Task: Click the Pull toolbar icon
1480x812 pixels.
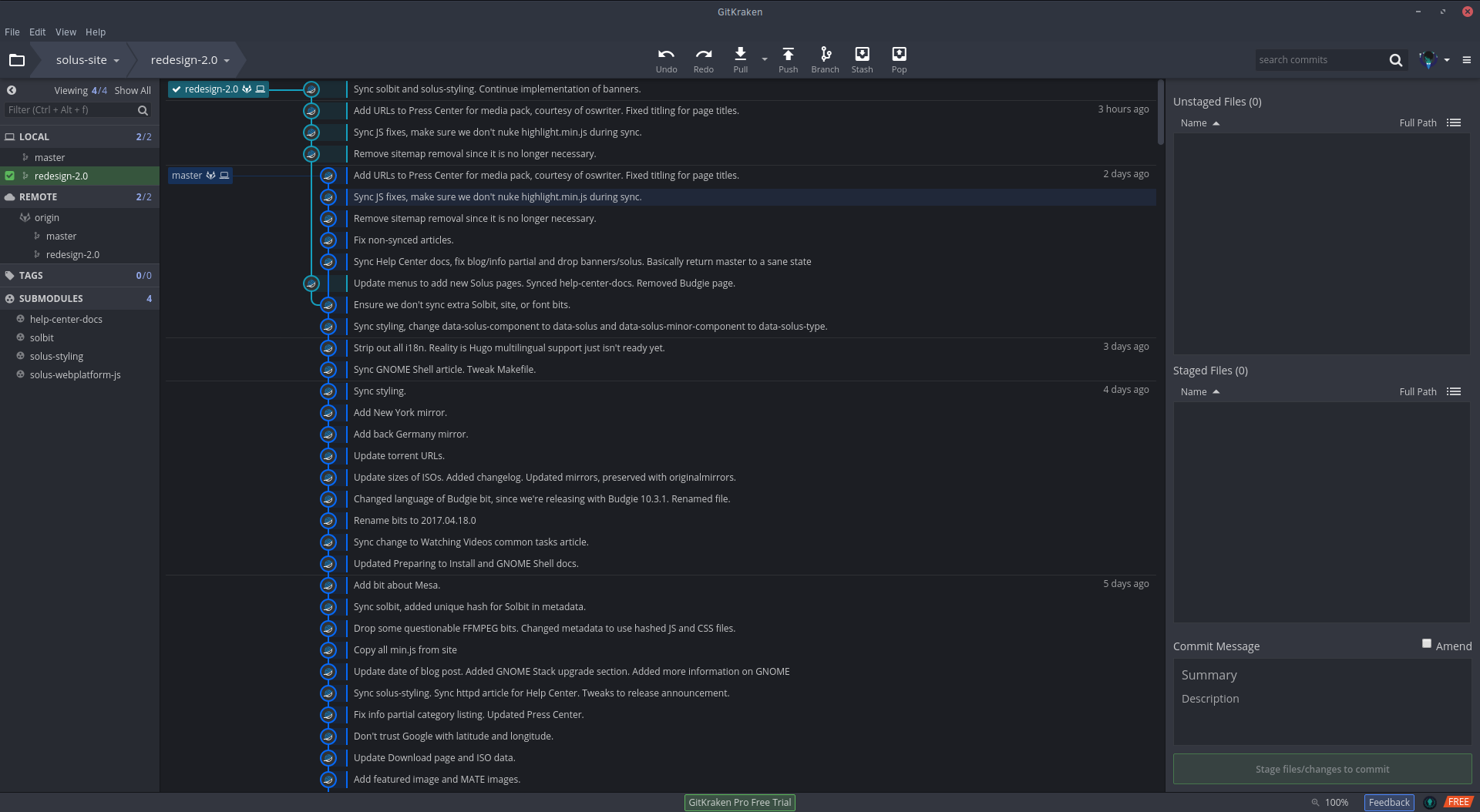Action: (740, 54)
